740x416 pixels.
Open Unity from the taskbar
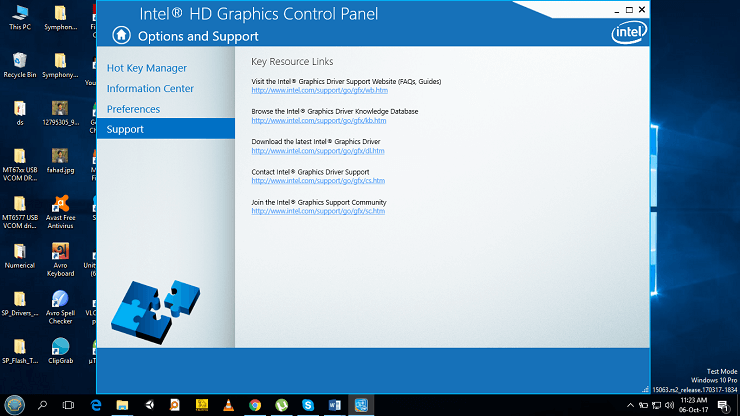click(x=149, y=405)
